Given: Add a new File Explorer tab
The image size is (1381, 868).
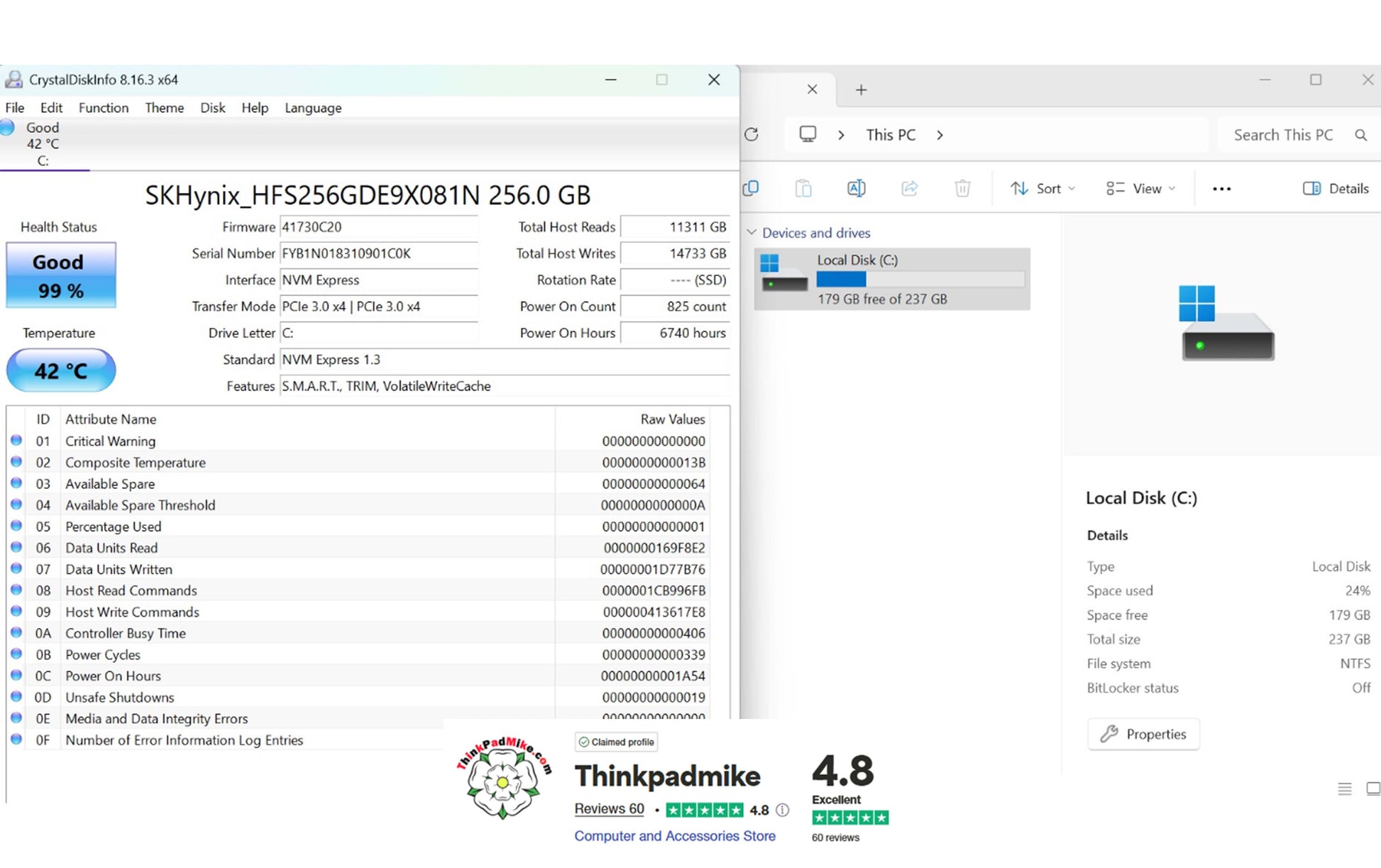Looking at the screenshot, I should pyautogui.click(x=861, y=90).
